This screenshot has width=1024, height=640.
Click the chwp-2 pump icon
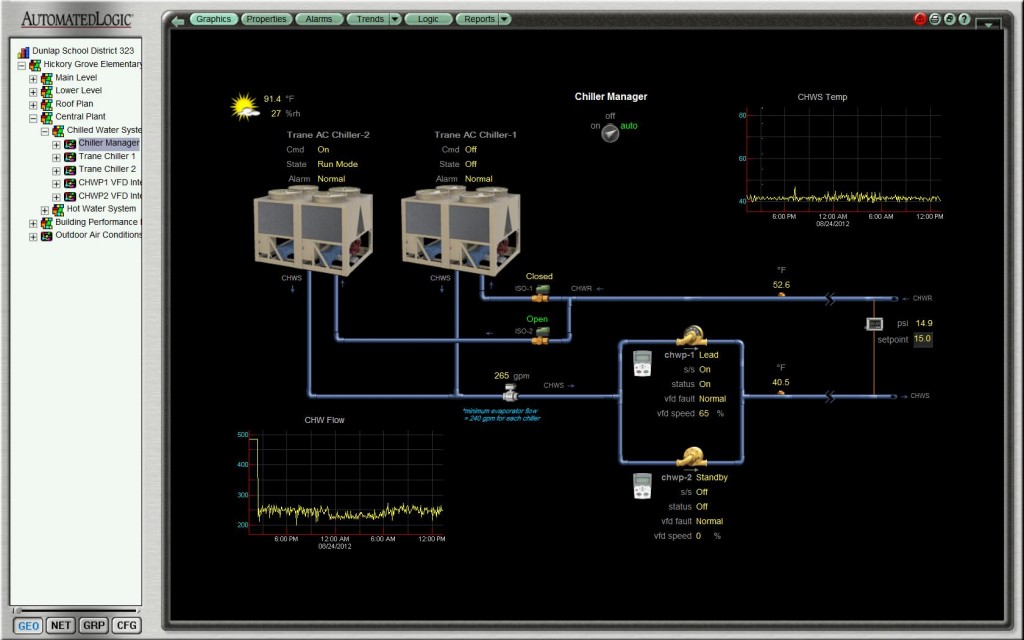pos(691,457)
